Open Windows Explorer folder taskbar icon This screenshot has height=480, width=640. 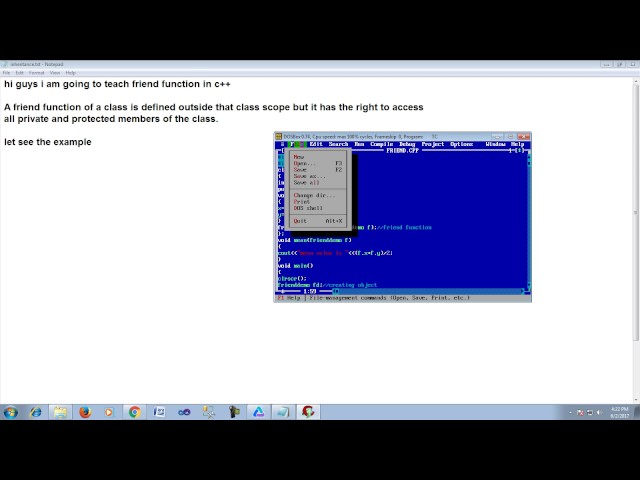click(x=60, y=412)
